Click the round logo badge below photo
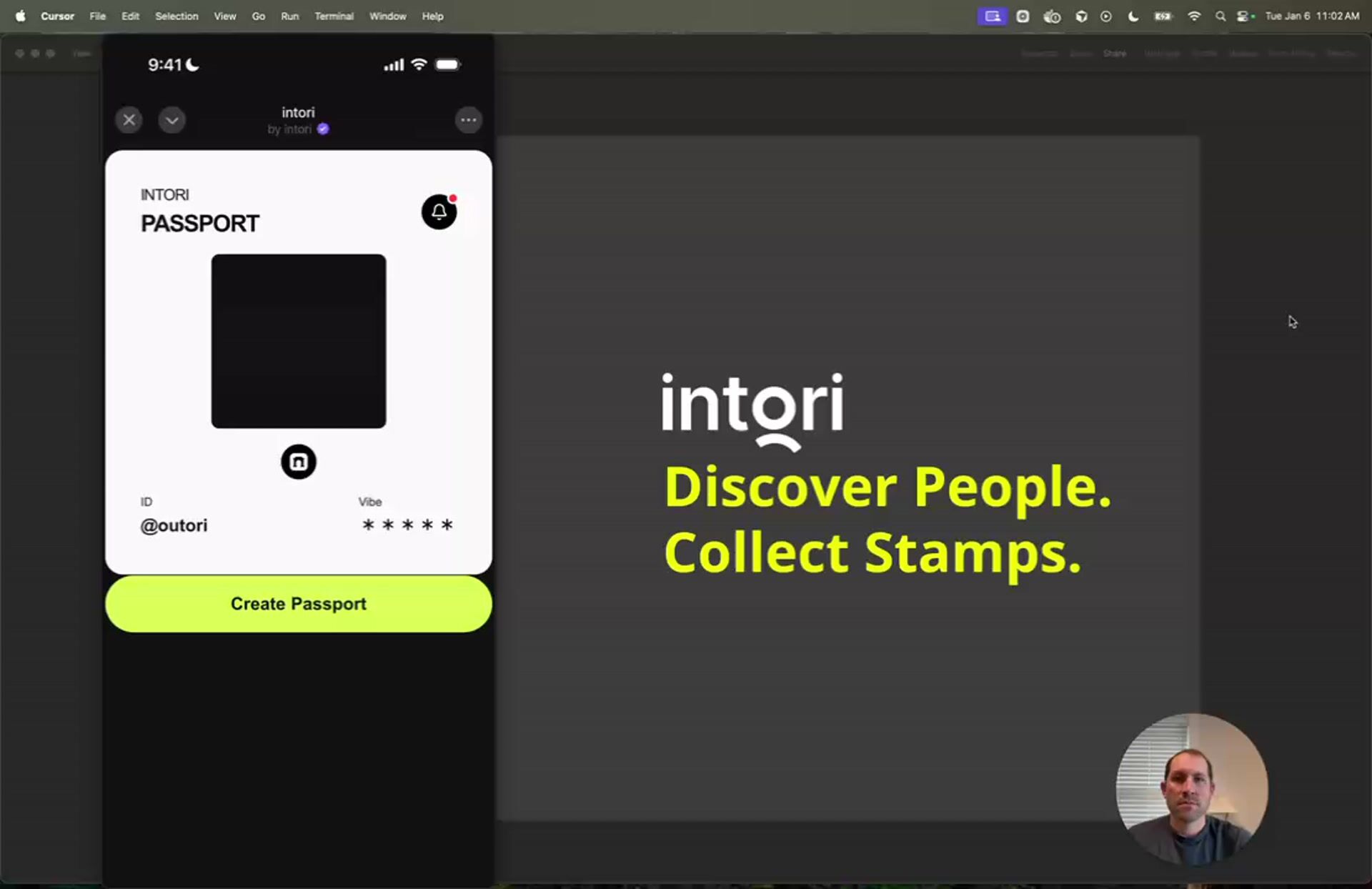 [298, 462]
